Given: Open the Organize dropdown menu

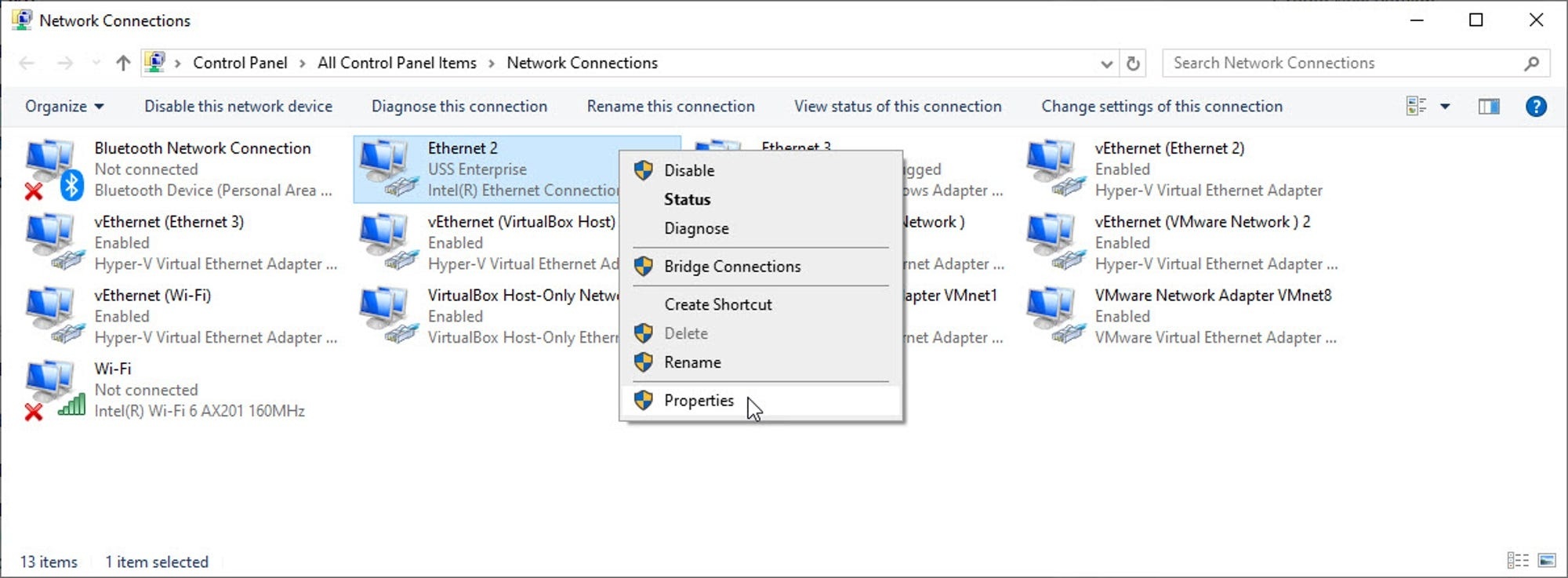Looking at the screenshot, I should 64,107.
